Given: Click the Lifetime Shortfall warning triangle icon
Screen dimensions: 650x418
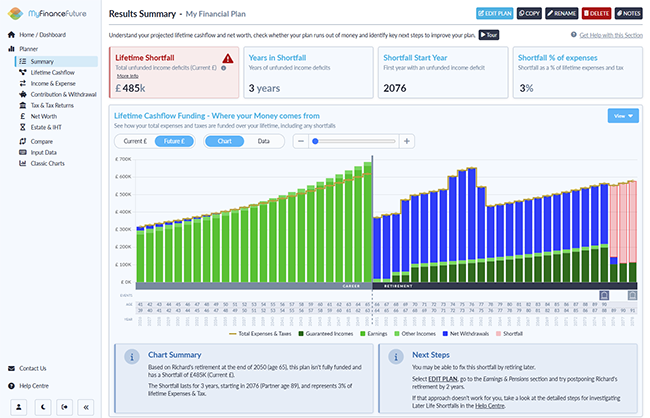Looking at the screenshot, I should [x=228, y=58].
